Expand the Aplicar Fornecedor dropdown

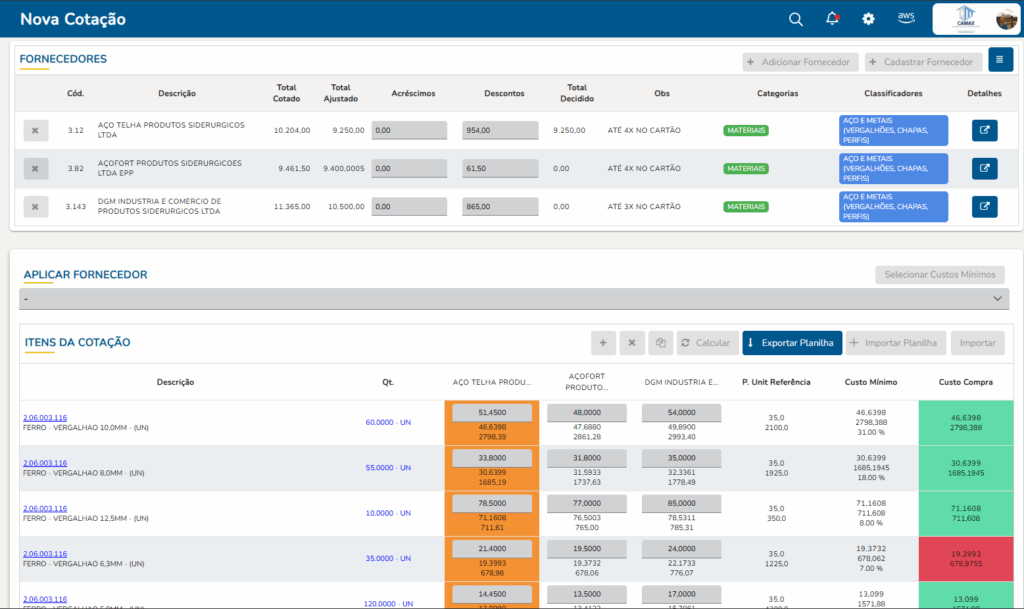point(514,299)
